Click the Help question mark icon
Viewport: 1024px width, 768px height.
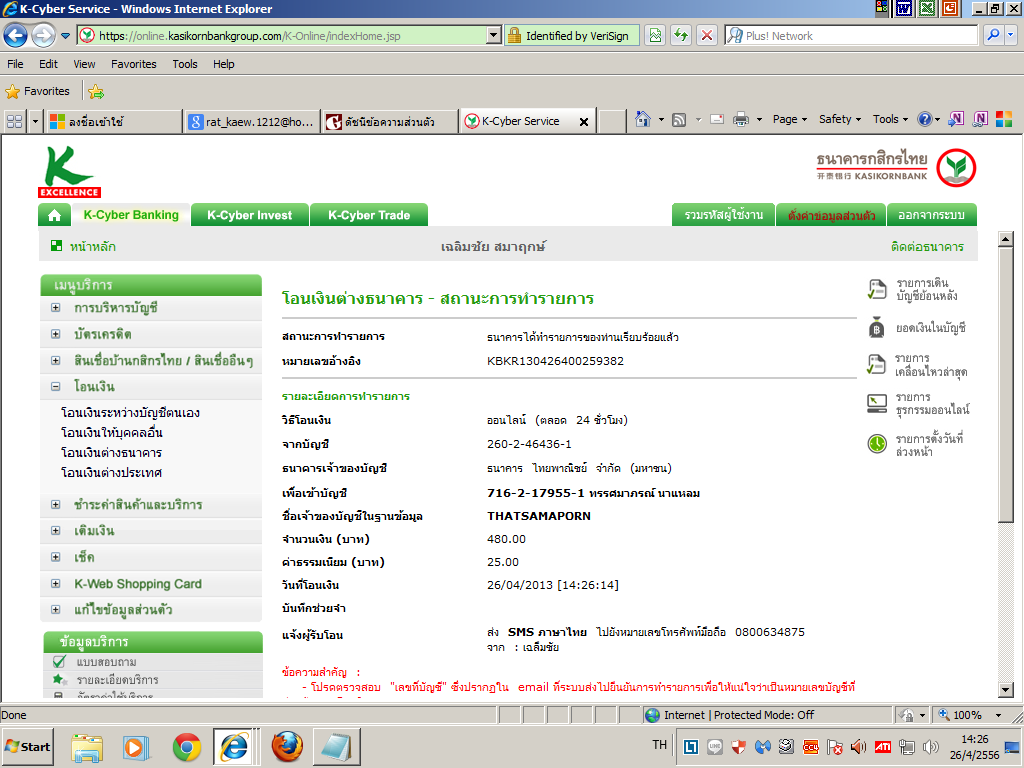[924, 119]
